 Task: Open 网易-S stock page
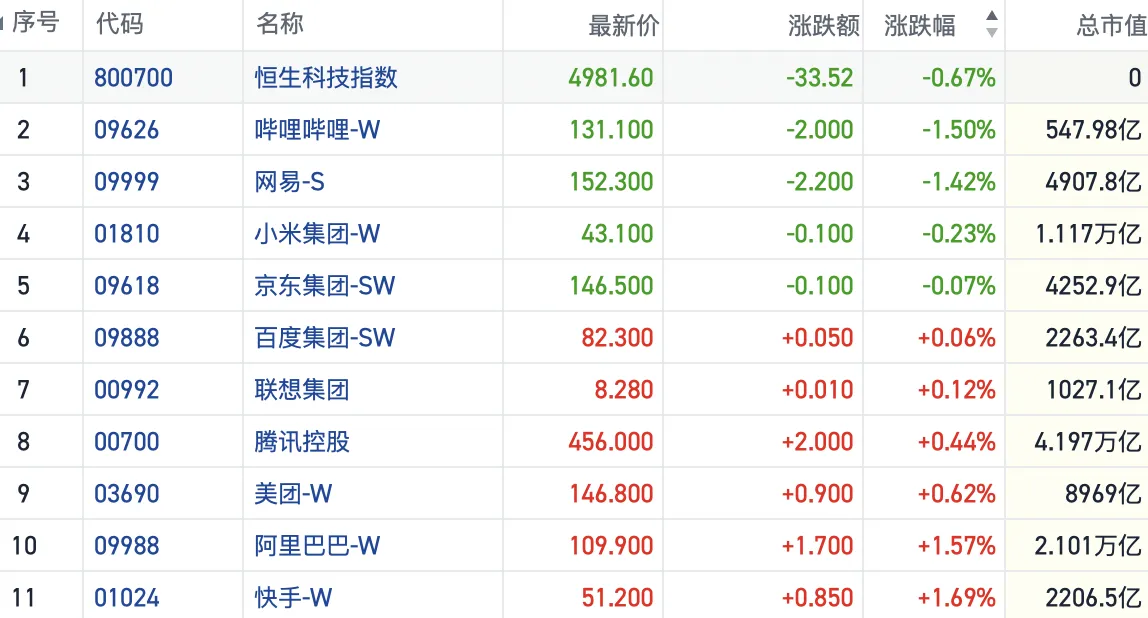[289, 182]
